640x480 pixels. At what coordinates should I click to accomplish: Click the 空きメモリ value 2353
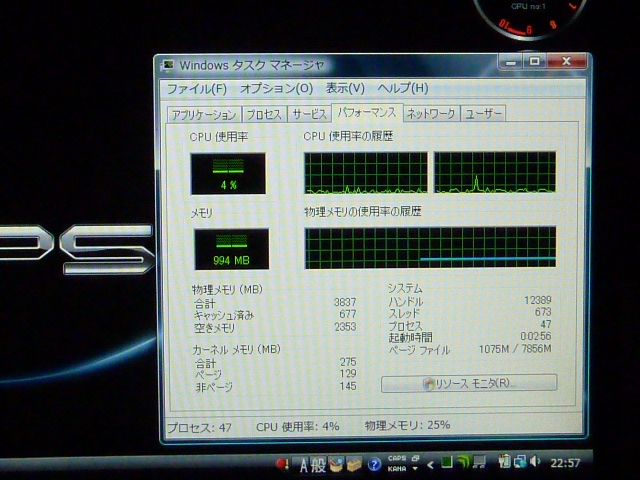(345, 327)
